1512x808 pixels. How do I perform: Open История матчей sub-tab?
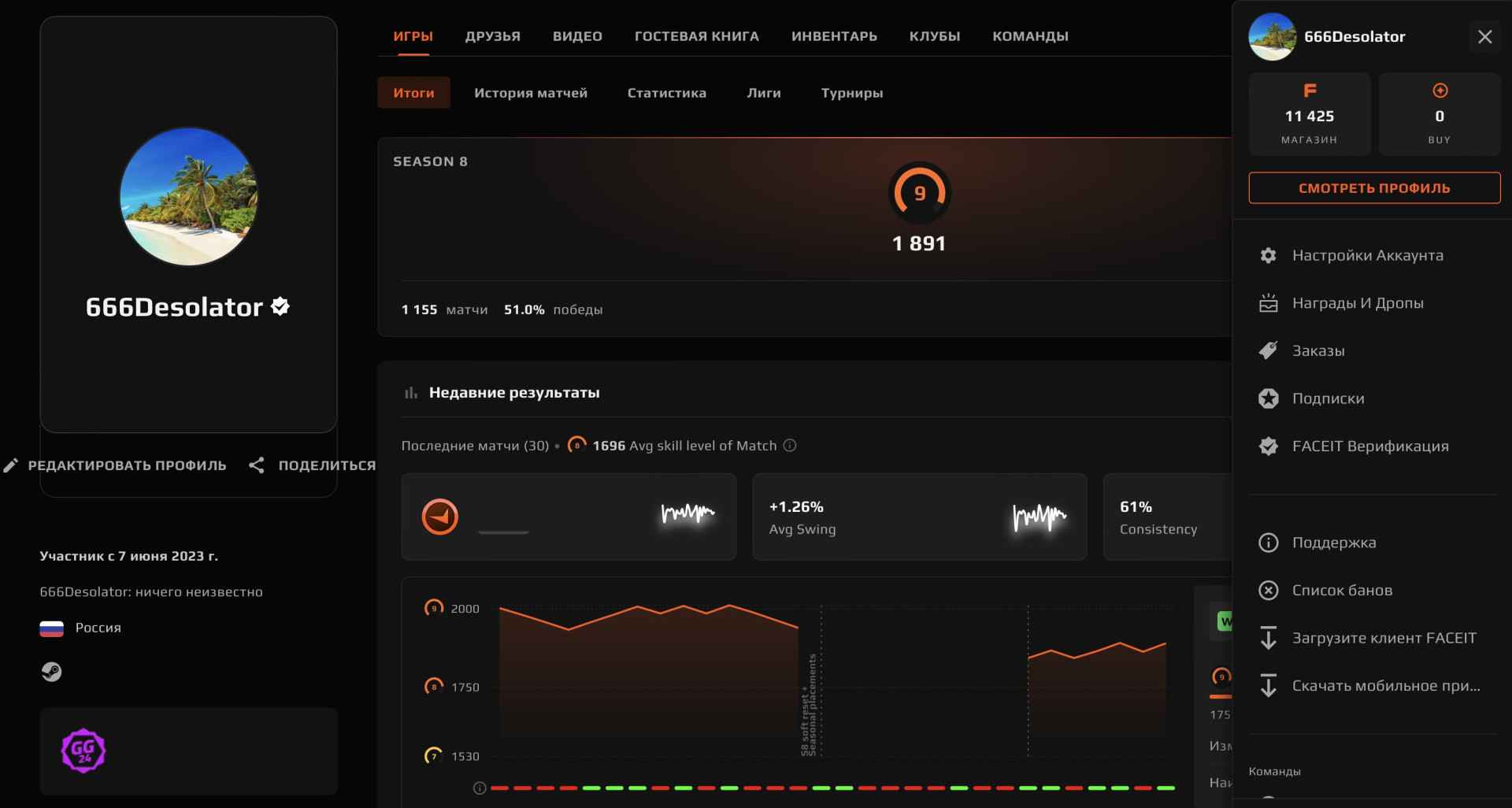[531, 93]
